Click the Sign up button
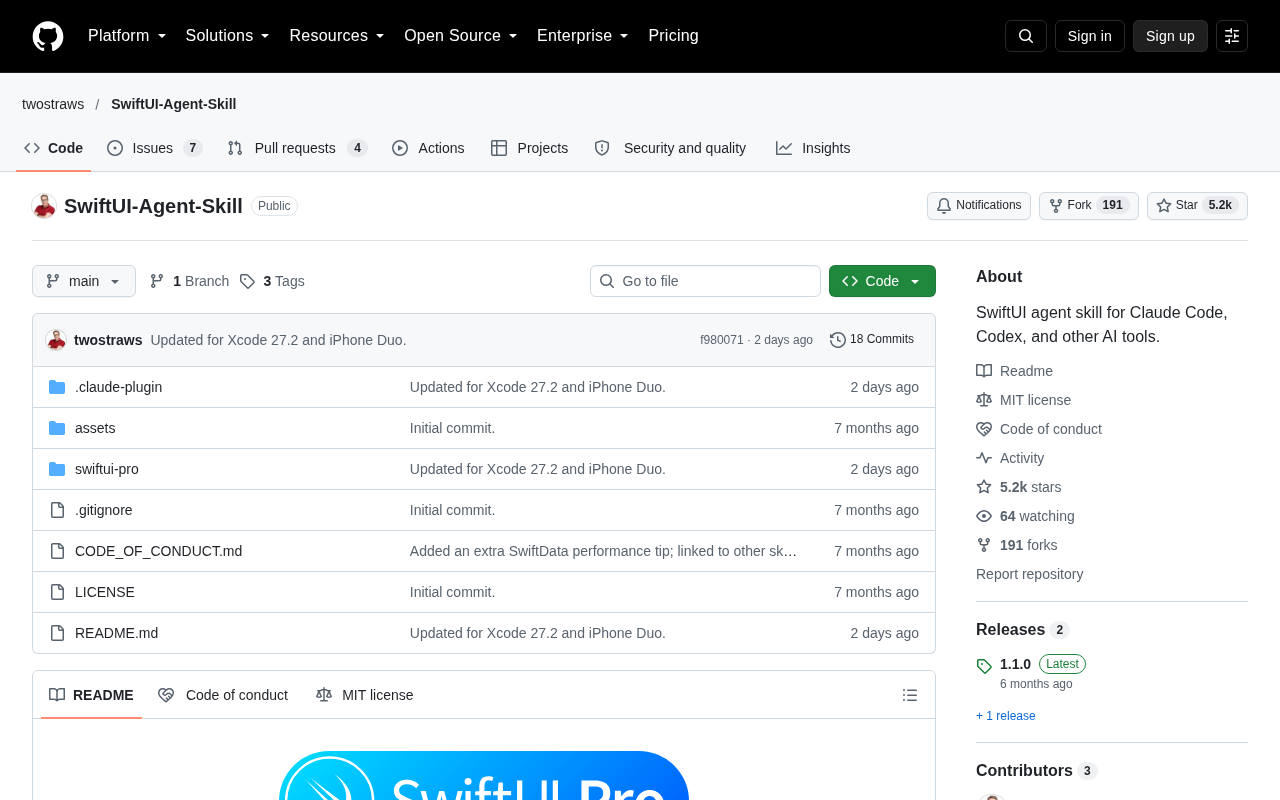Screen dimensions: 1280x800 pos(1170,36)
